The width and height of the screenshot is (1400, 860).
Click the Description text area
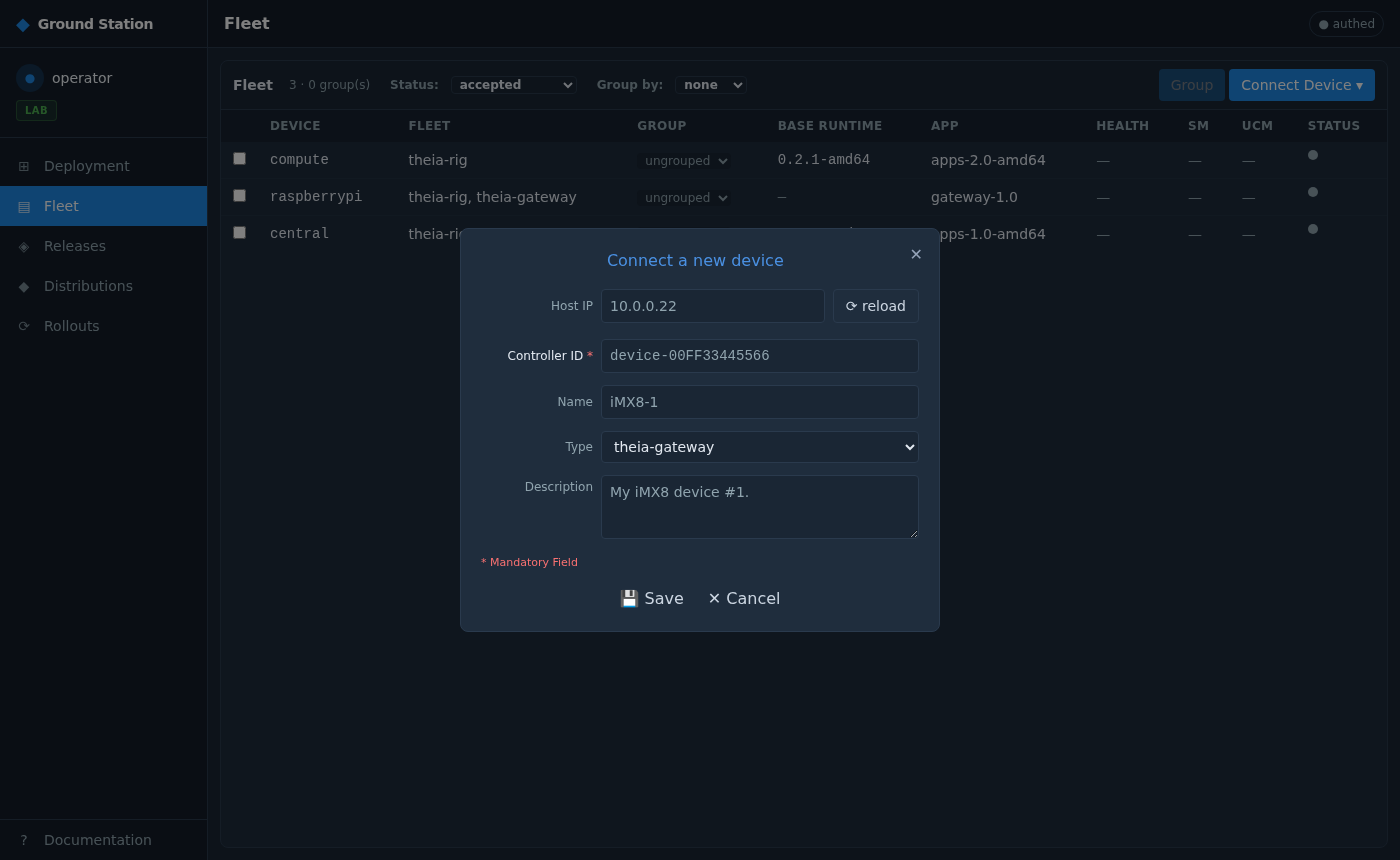(760, 507)
